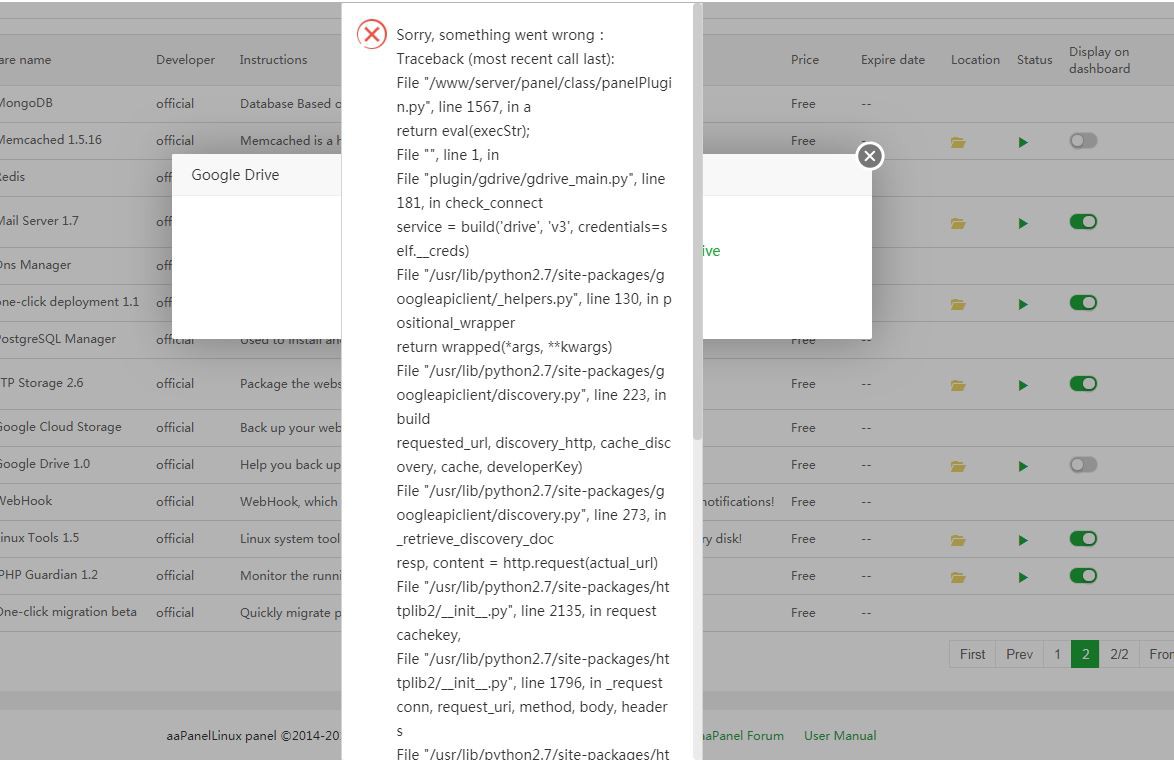Open the PHP Guardian folder location icon
1174x760 pixels.
tap(958, 577)
